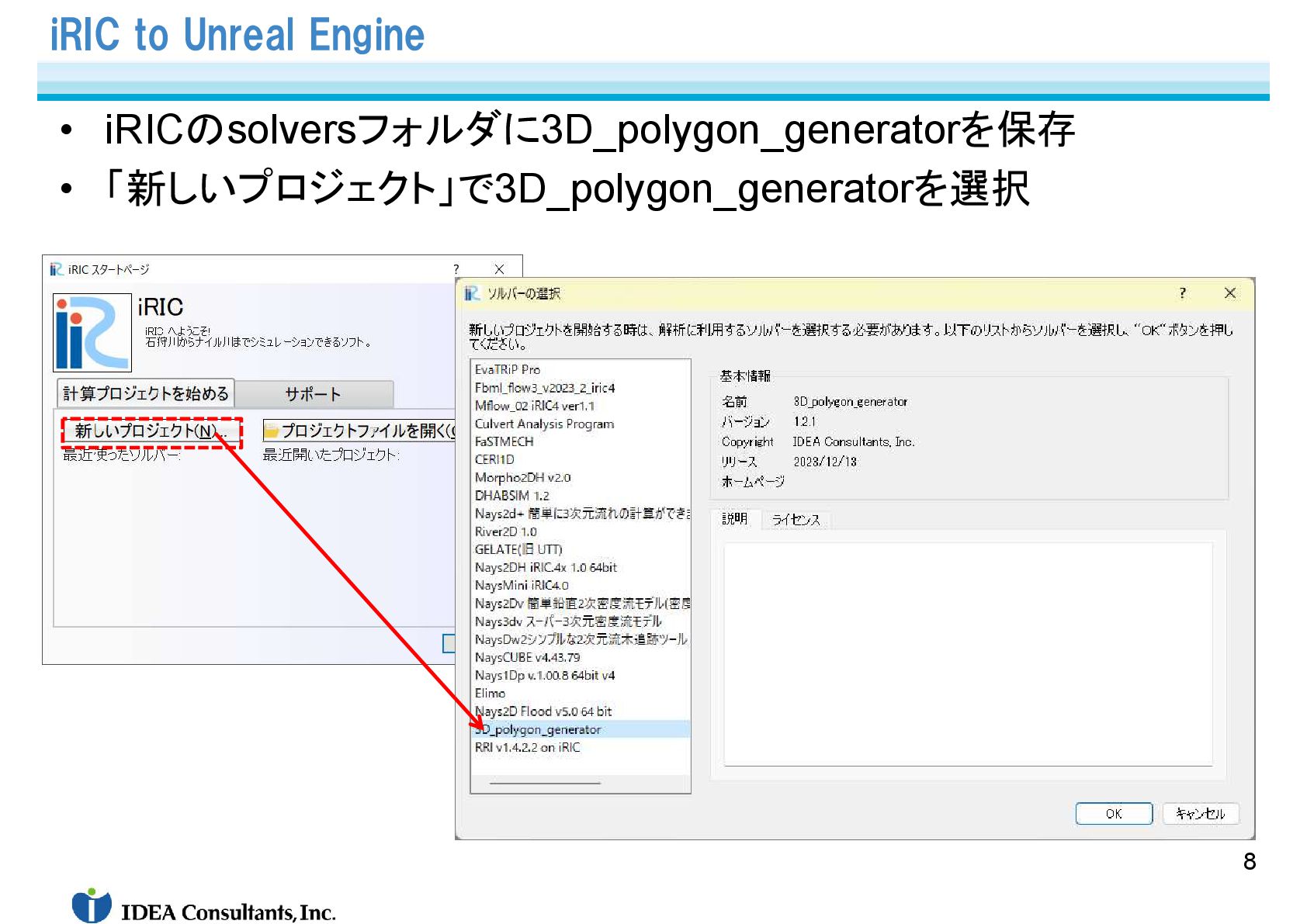Viewport: 1307px width, 924px height.
Task: Select Morpho2DH v2.0 solver
Action: 581,478
